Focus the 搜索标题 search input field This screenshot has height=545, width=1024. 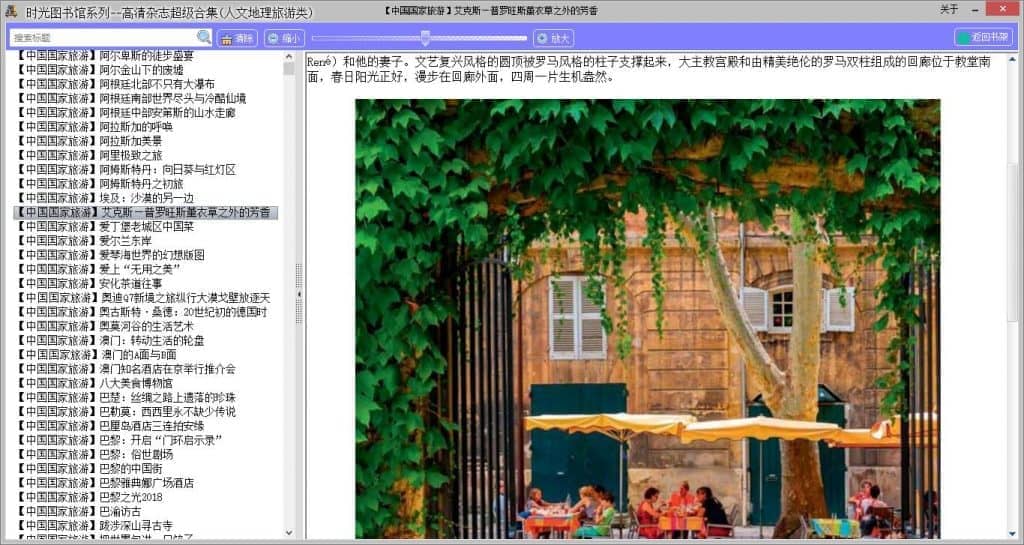click(102, 38)
